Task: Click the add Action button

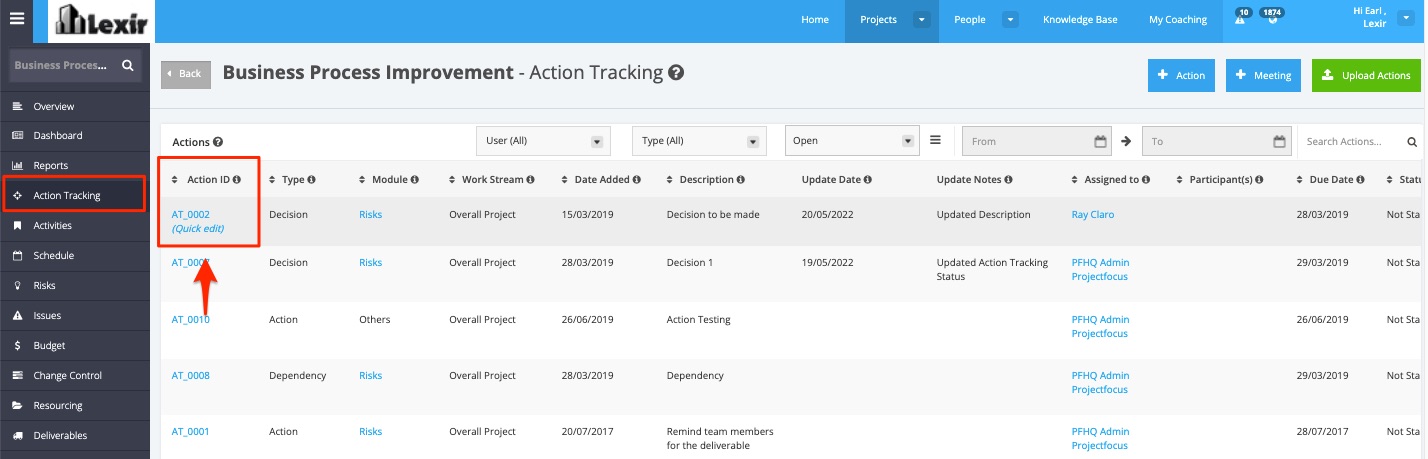Action: (x=1181, y=75)
